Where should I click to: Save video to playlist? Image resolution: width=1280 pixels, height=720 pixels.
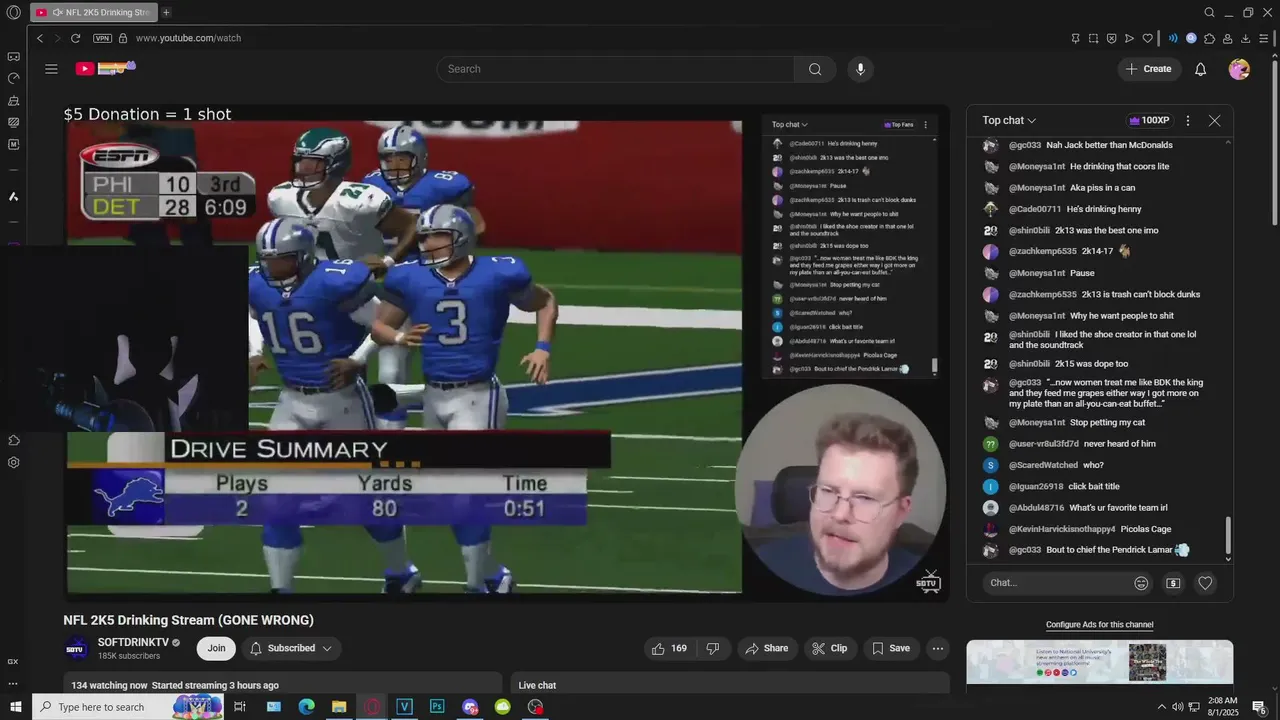pos(890,648)
